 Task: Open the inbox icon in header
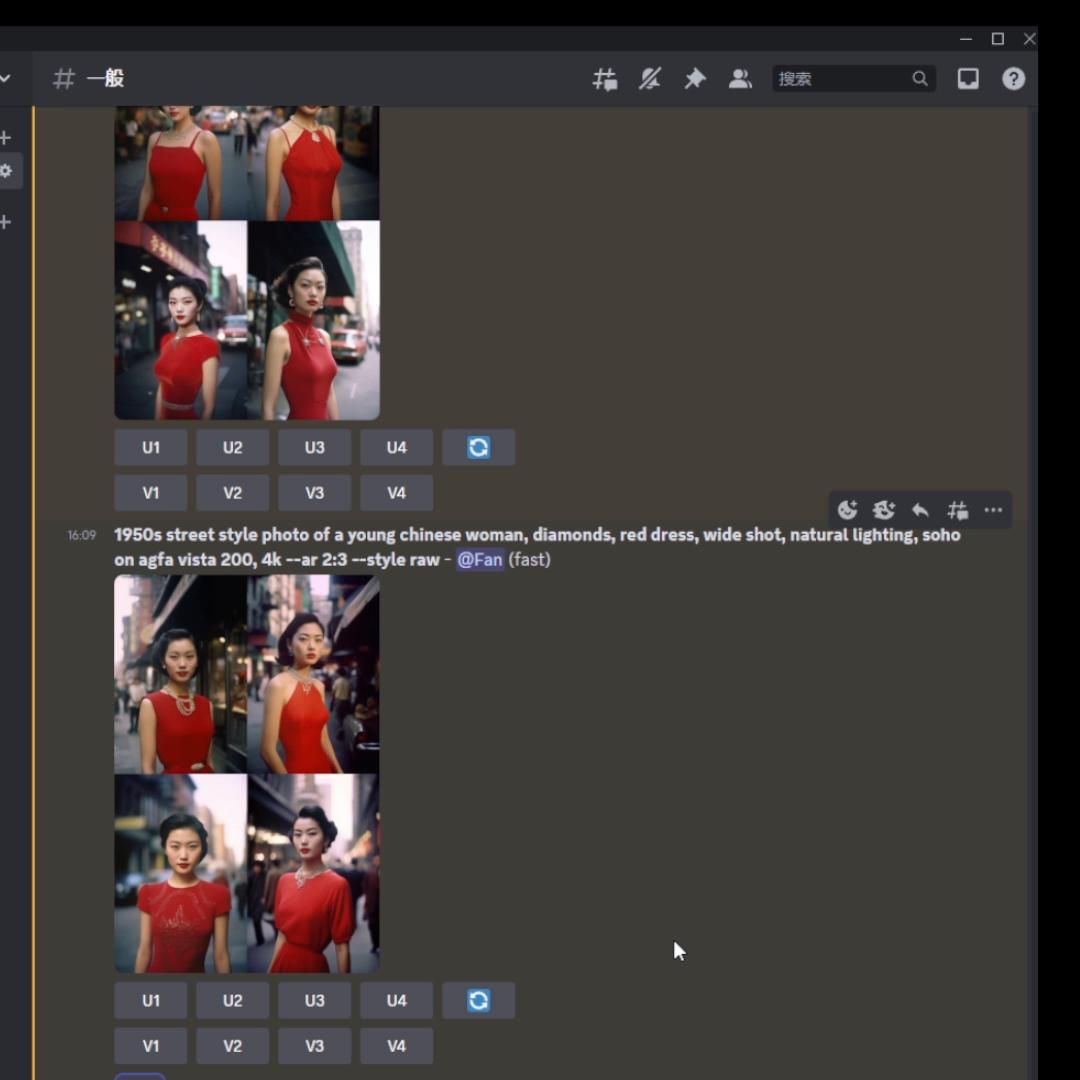[968, 79]
